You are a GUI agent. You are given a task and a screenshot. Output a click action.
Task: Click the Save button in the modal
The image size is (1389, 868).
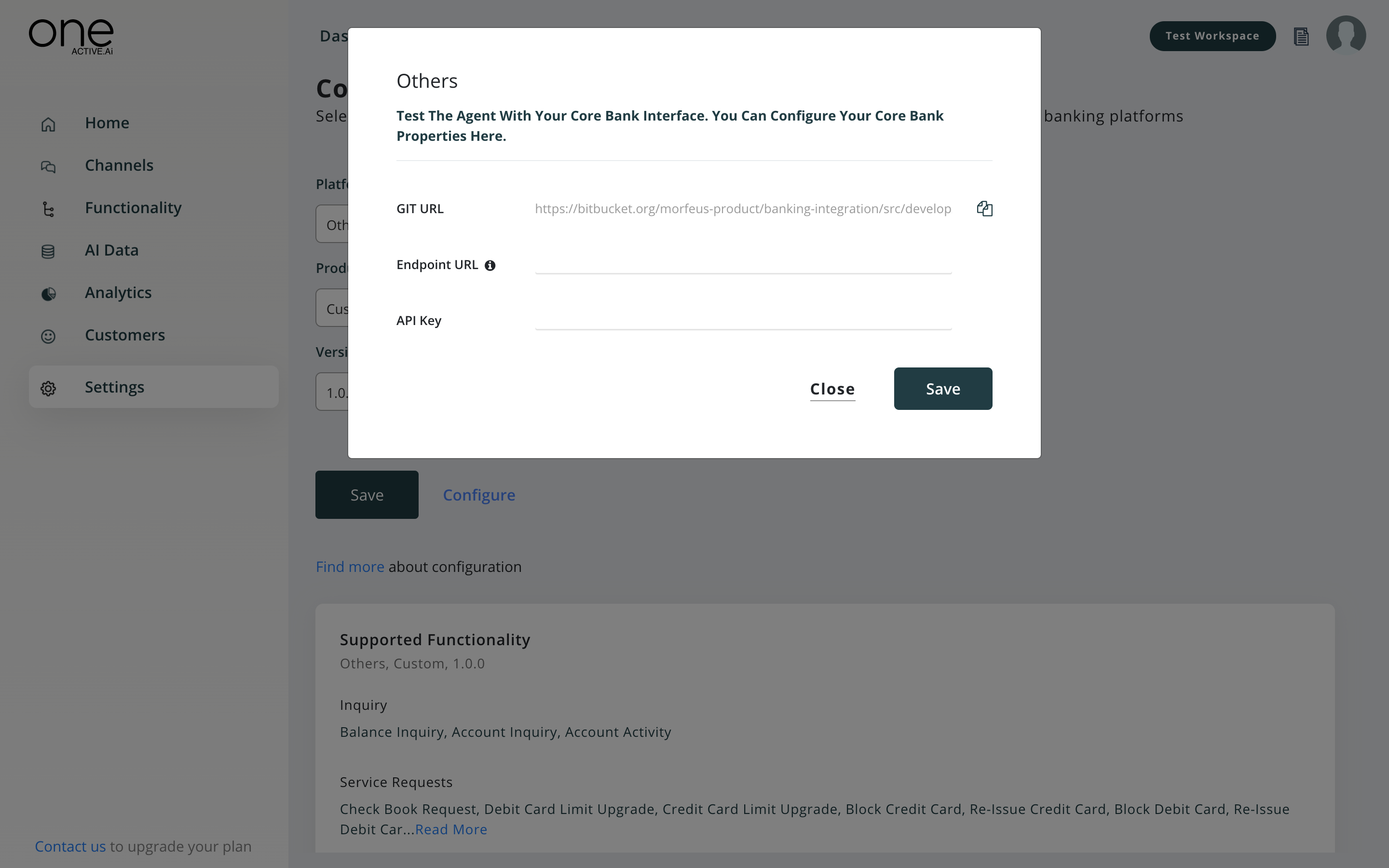click(x=942, y=388)
